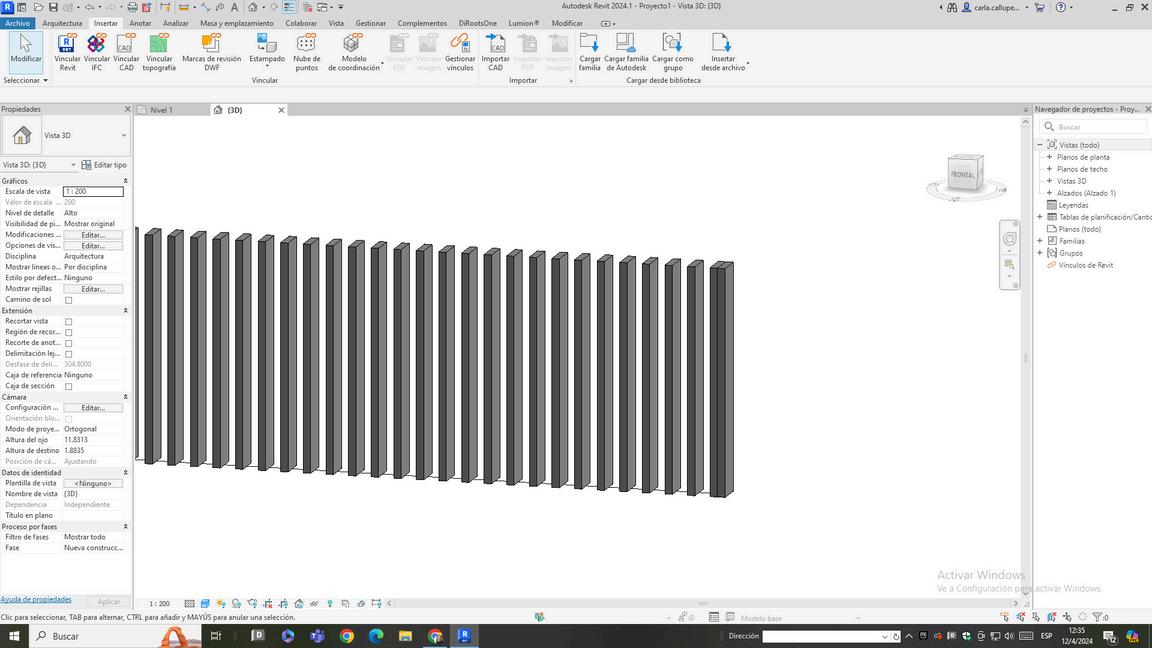This screenshot has height=648, width=1152.
Task: Toggle Camino de sol checkbox
Action: 68,300
